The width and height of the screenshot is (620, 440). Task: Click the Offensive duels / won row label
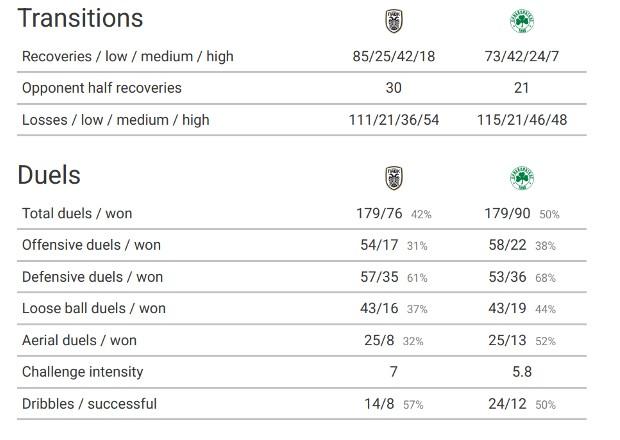coord(91,245)
